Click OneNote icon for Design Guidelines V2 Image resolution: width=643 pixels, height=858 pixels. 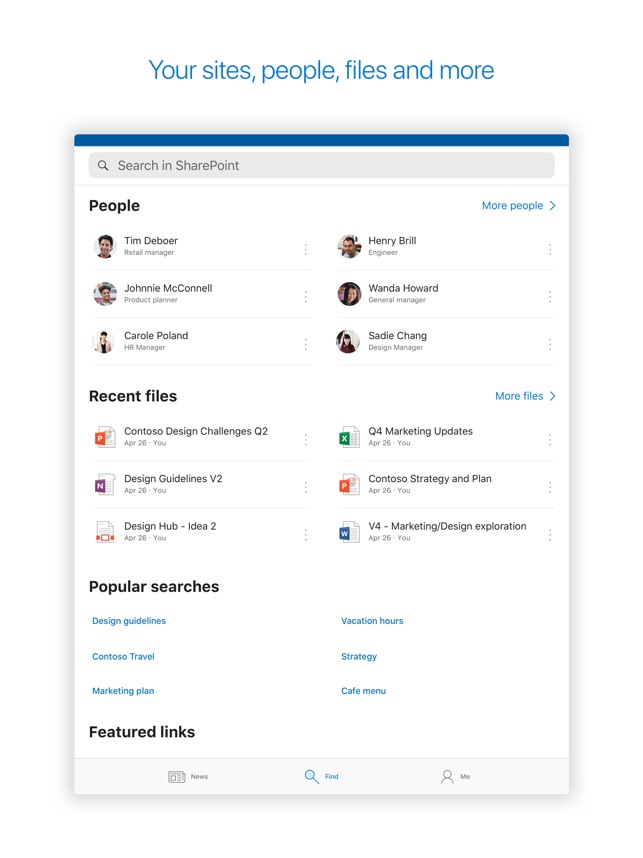pyautogui.click(x=105, y=484)
